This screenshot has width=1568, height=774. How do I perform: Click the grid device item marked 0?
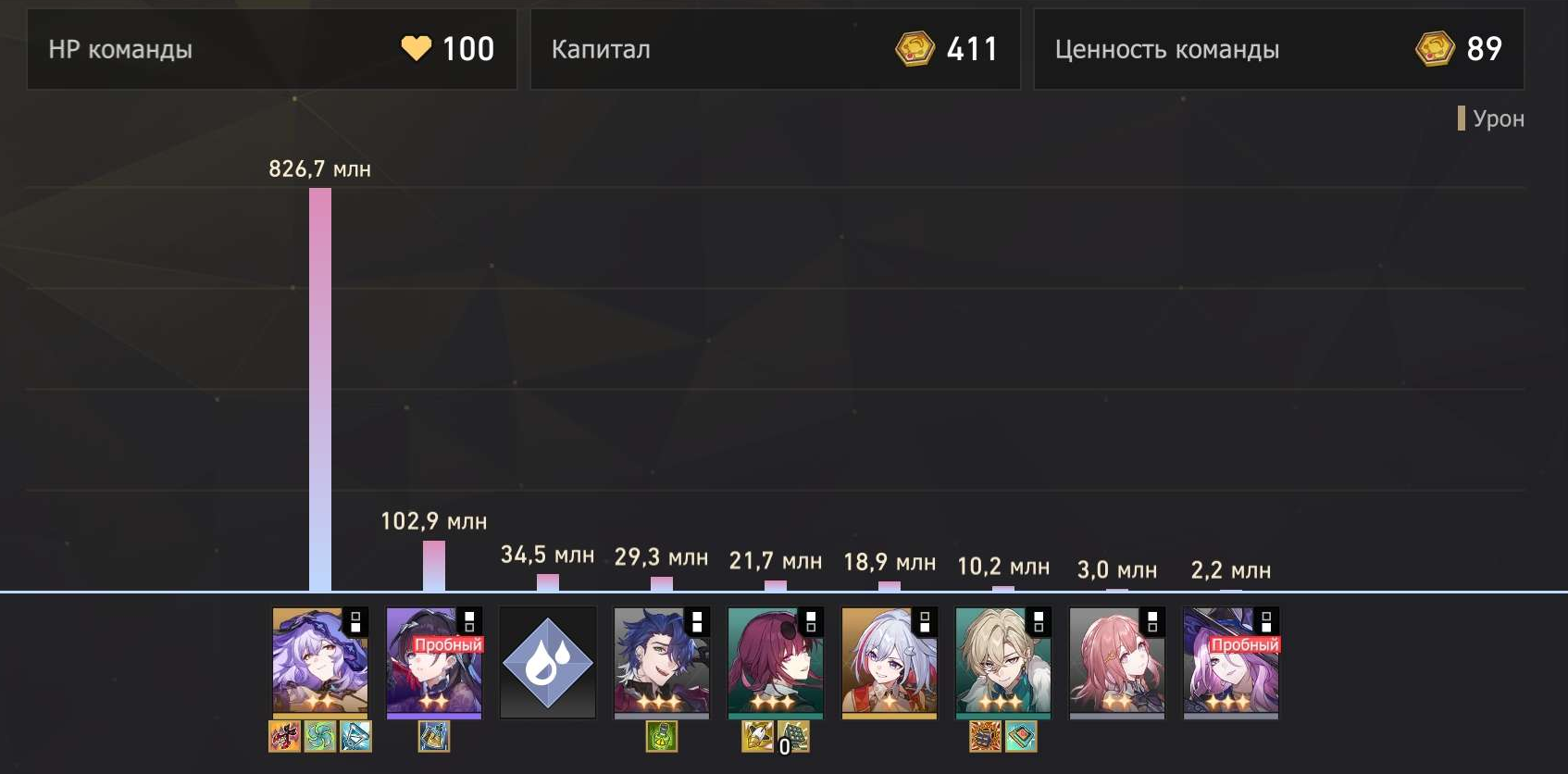(793, 737)
